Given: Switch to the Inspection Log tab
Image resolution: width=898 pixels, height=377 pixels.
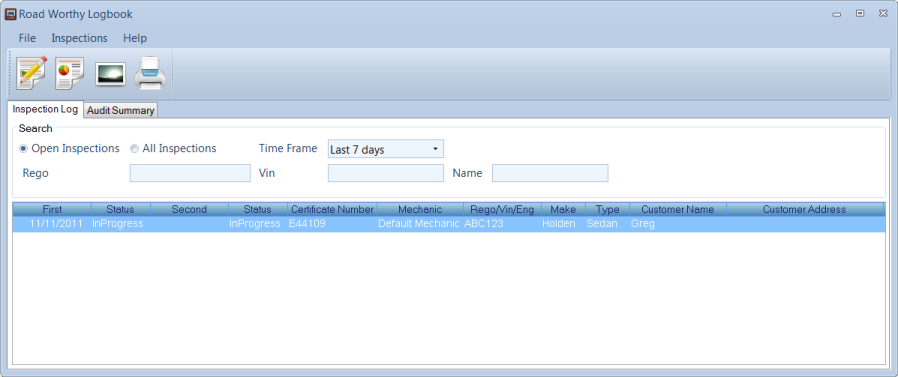Looking at the screenshot, I should pyautogui.click(x=45, y=109).
